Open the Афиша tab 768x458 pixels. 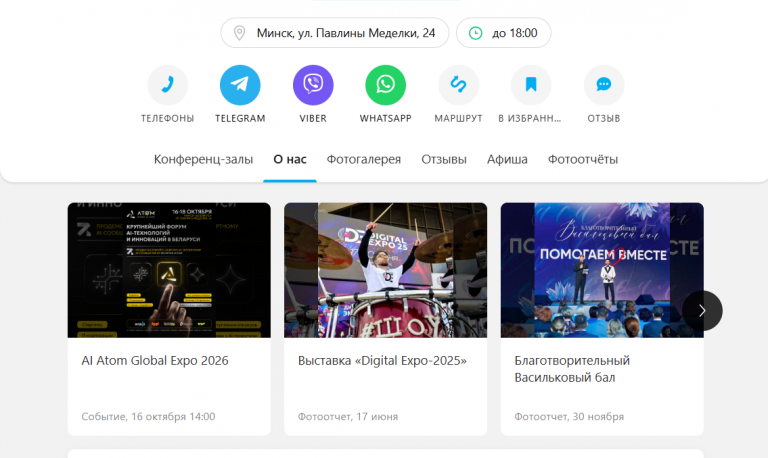point(507,159)
